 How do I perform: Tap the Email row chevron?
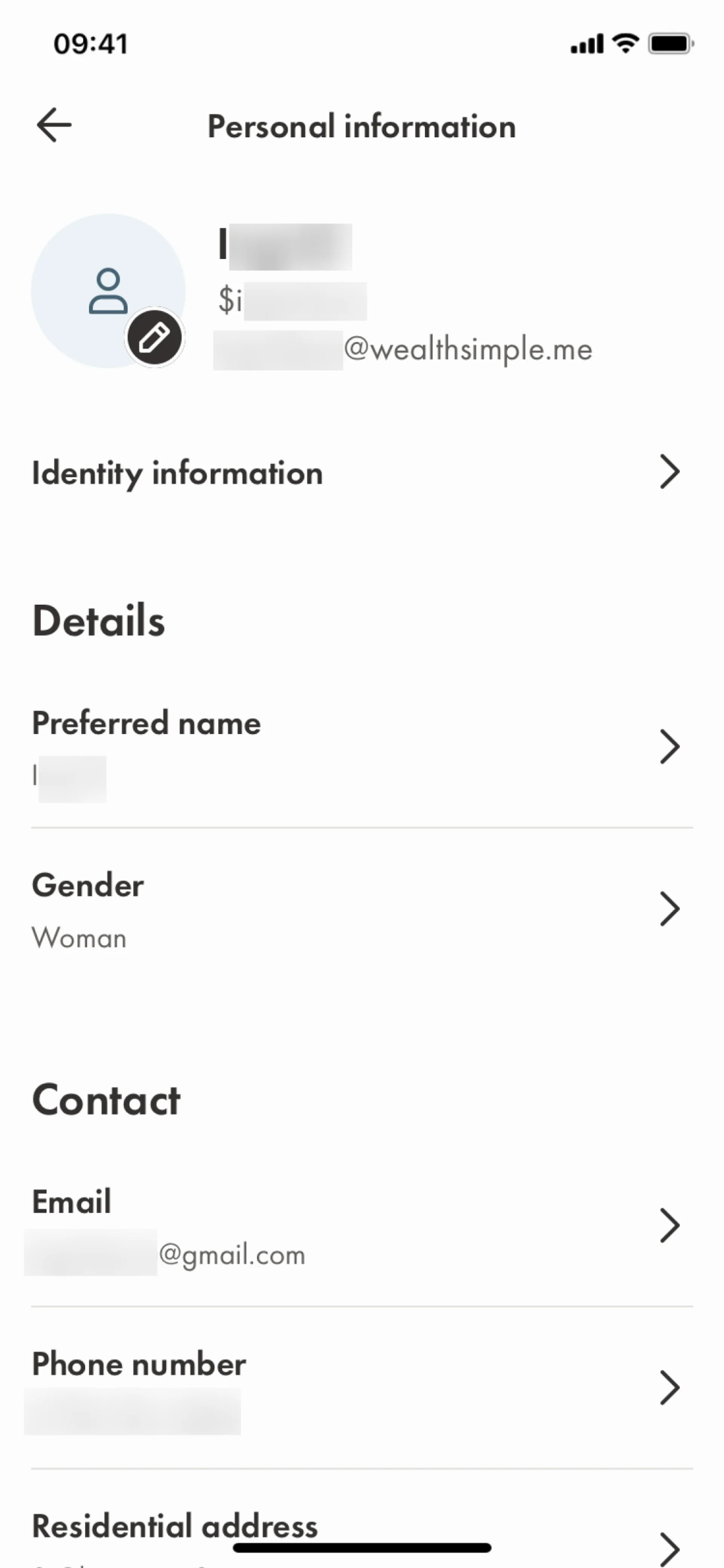pyautogui.click(x=669, y=1225)
